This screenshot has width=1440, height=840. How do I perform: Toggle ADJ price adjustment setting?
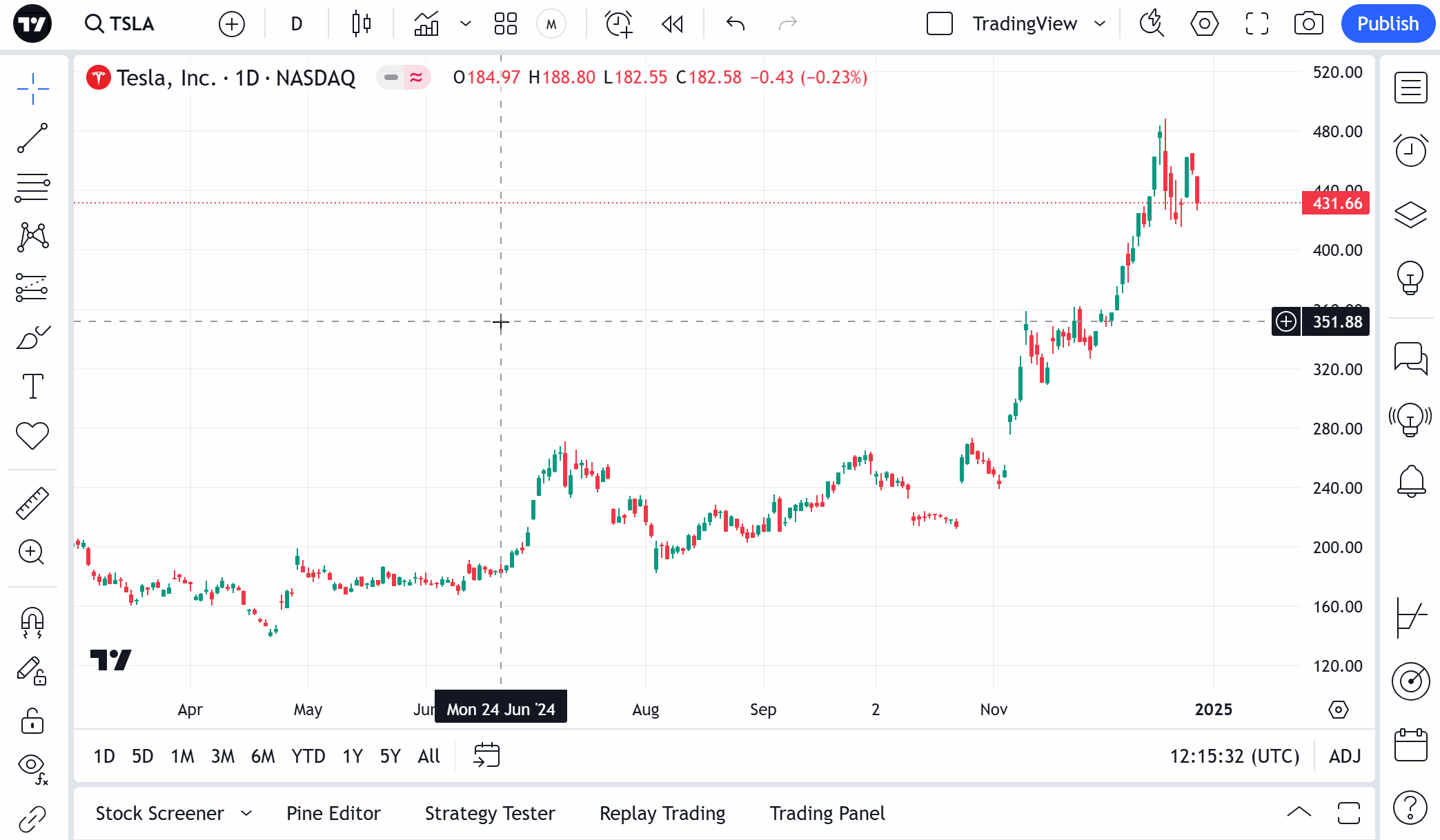1345,757
